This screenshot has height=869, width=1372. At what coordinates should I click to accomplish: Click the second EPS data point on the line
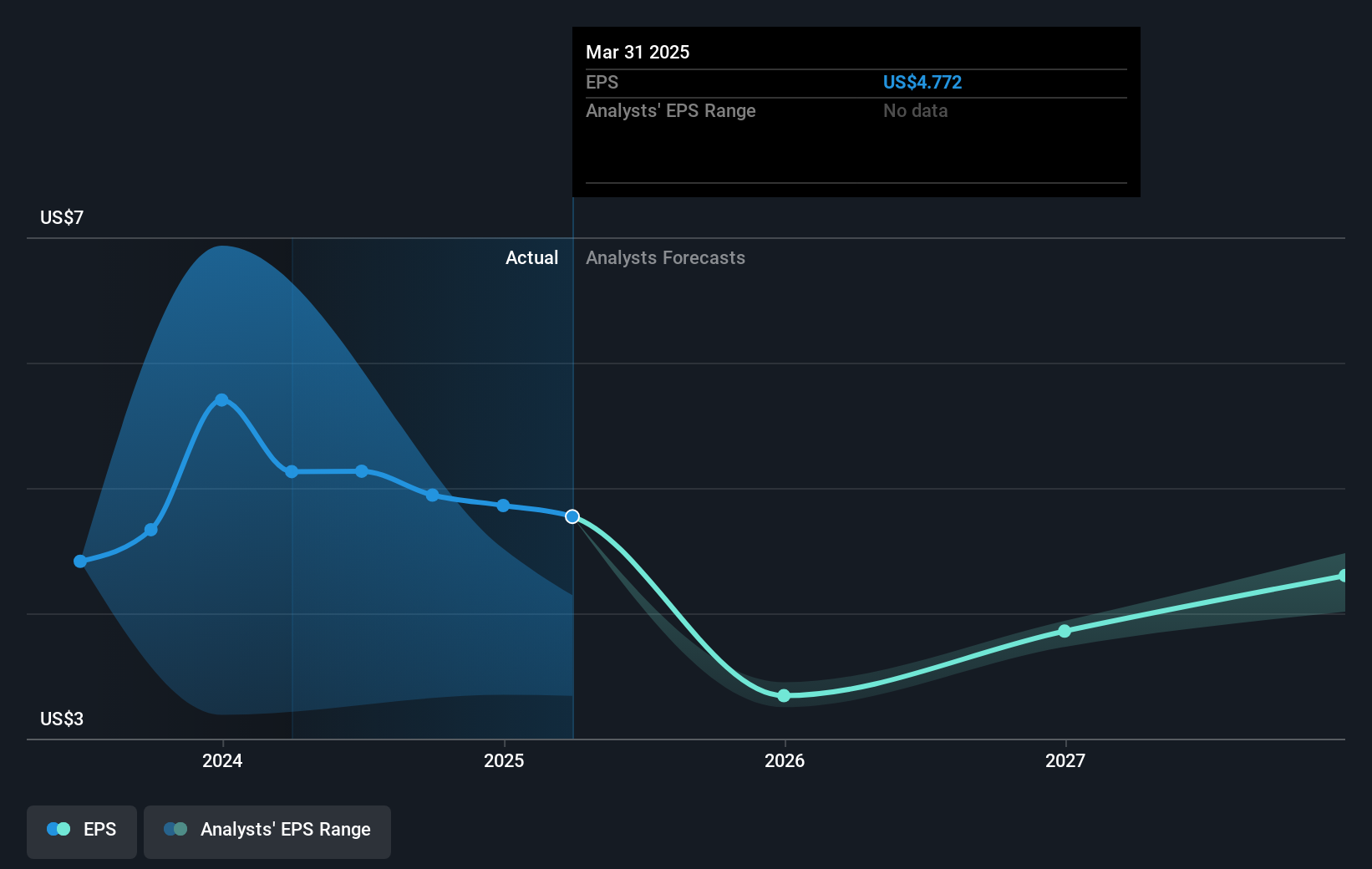151,530
